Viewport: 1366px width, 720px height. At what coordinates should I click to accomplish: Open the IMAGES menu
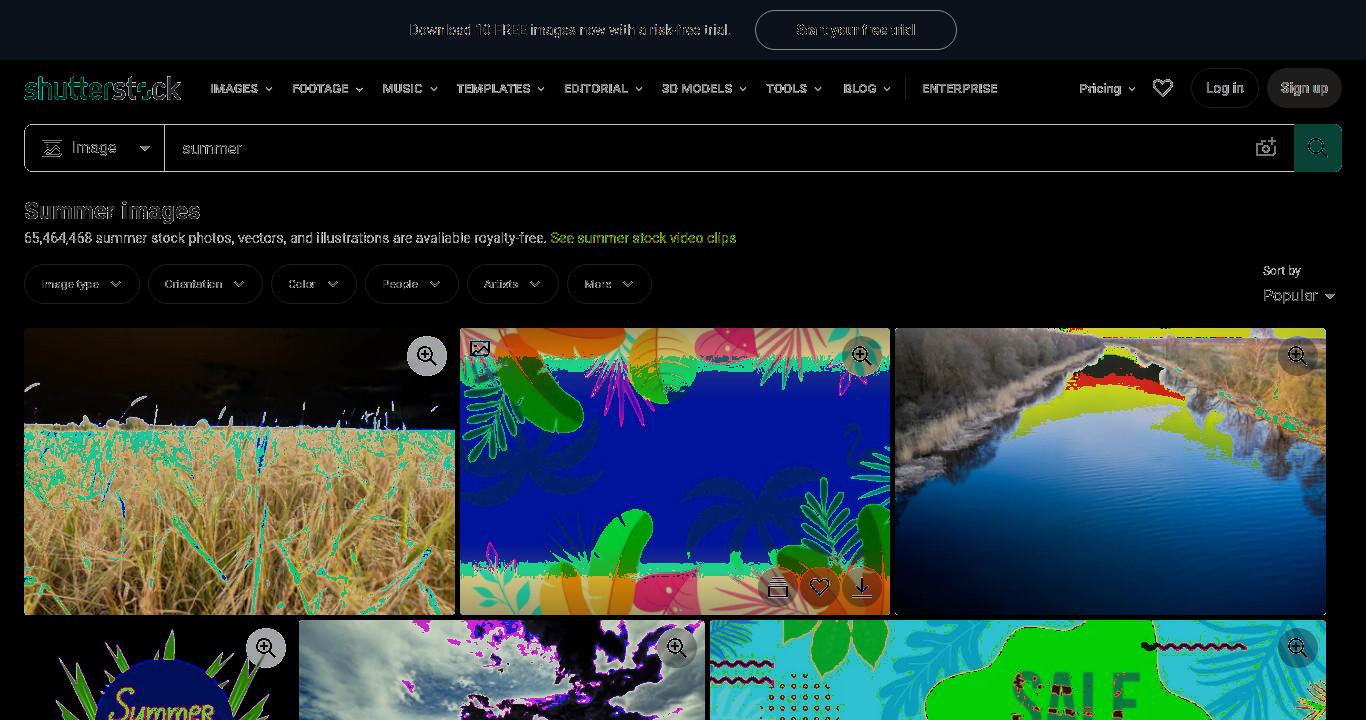click(x=241, y=88)
